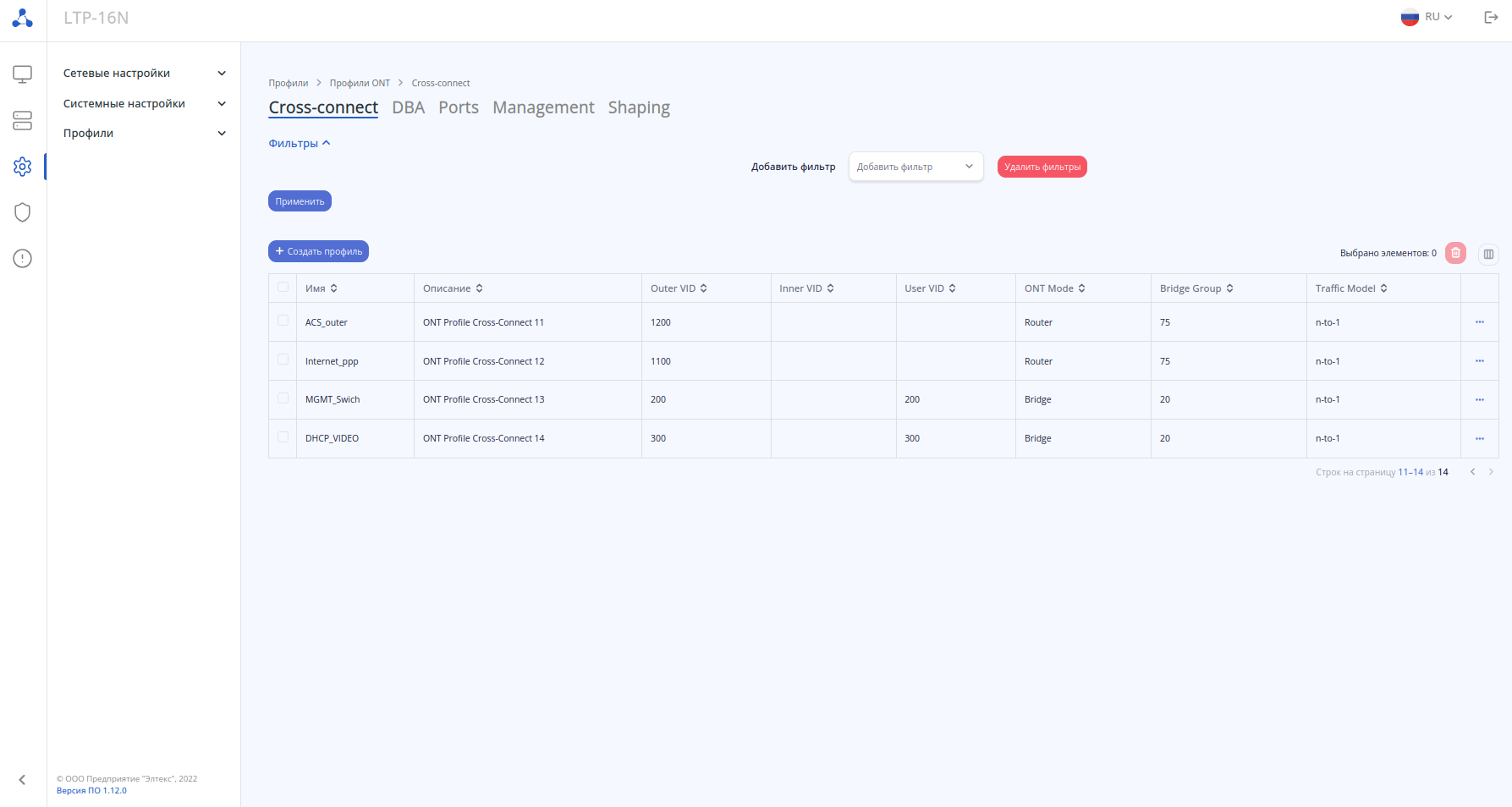Screen dimensions: 1512x807
Task: Open the three-dots menu for ACS_outer row
Action: pos(1480,322)
